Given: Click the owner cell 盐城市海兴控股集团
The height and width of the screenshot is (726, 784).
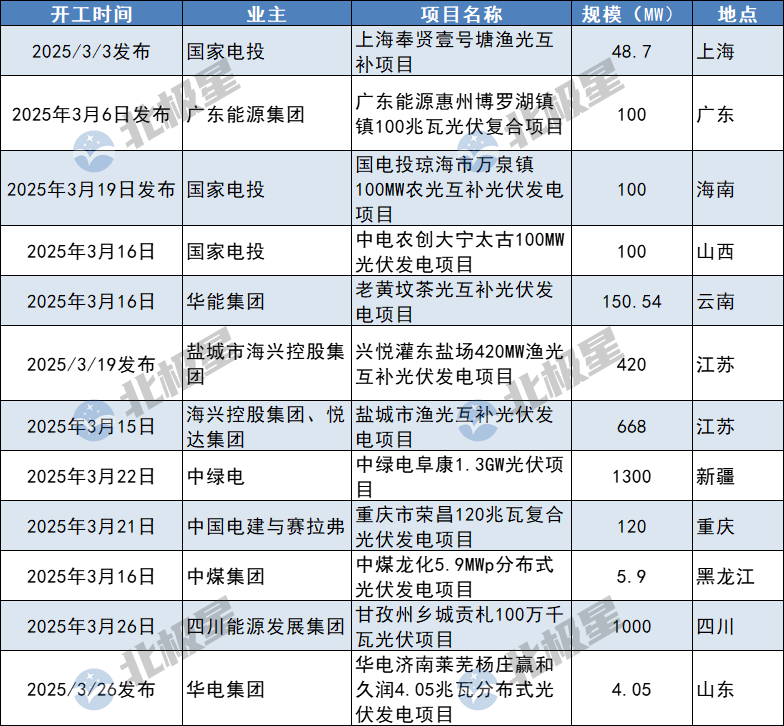Looking at the screenshot, I should click(266, 364).
